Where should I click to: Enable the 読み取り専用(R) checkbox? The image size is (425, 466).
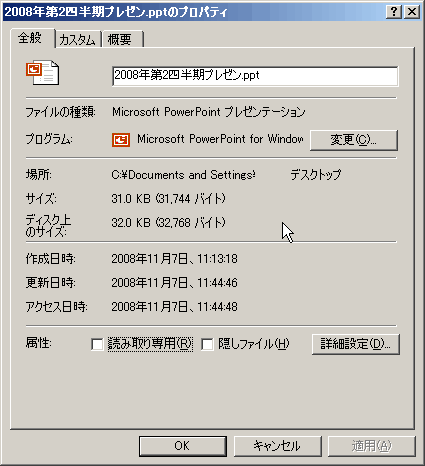(97, 344)
